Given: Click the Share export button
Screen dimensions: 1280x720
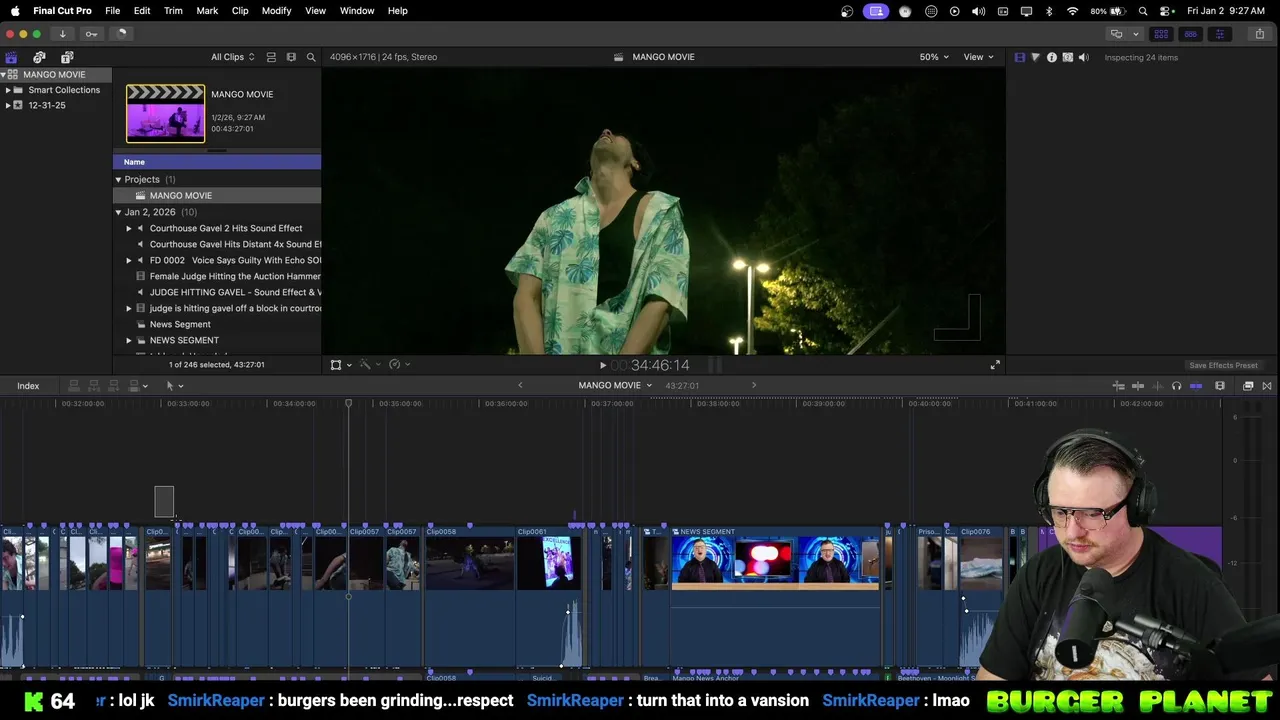Looking at the screenshot, I should 1259,34.
